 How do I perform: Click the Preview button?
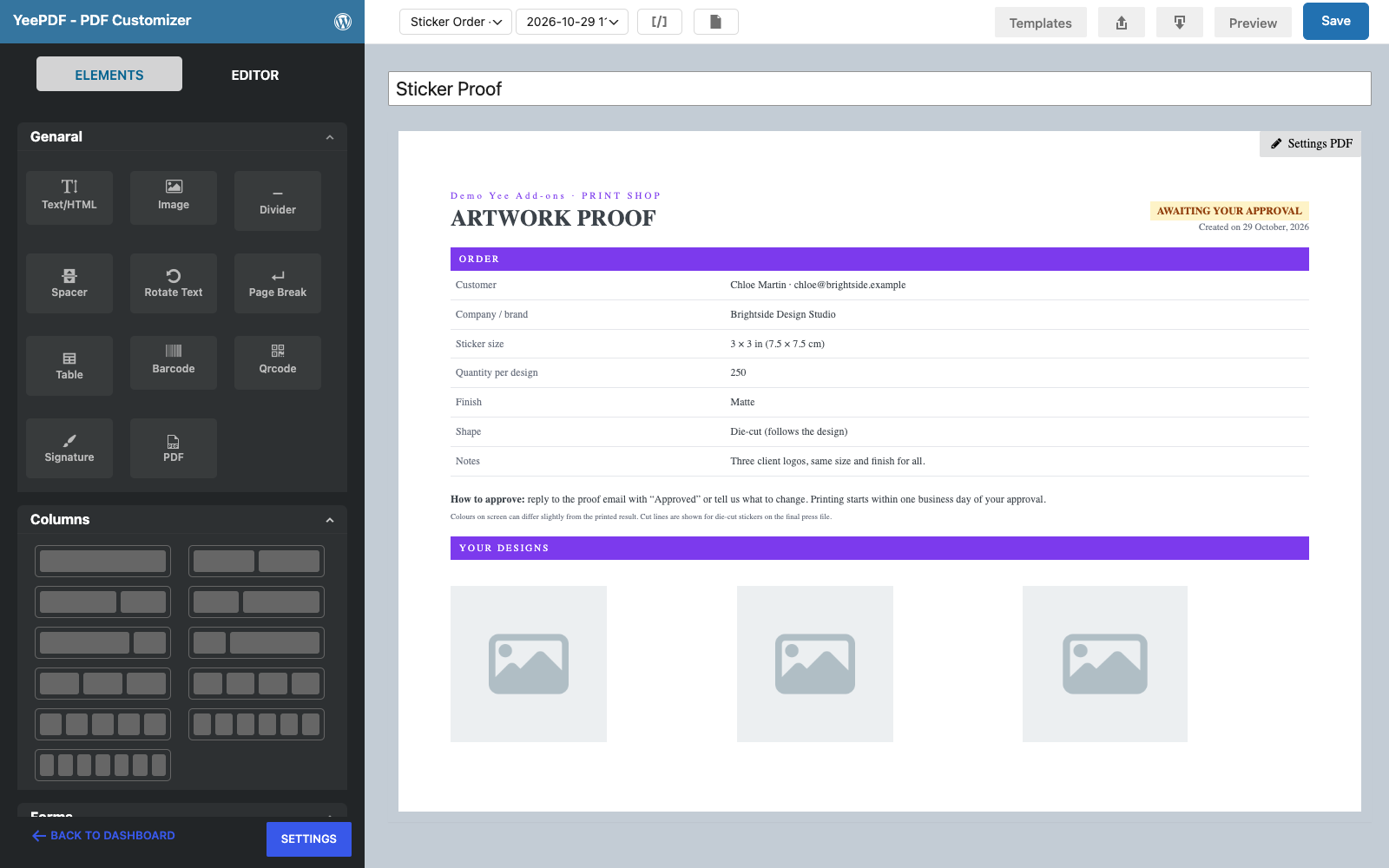1253,23
